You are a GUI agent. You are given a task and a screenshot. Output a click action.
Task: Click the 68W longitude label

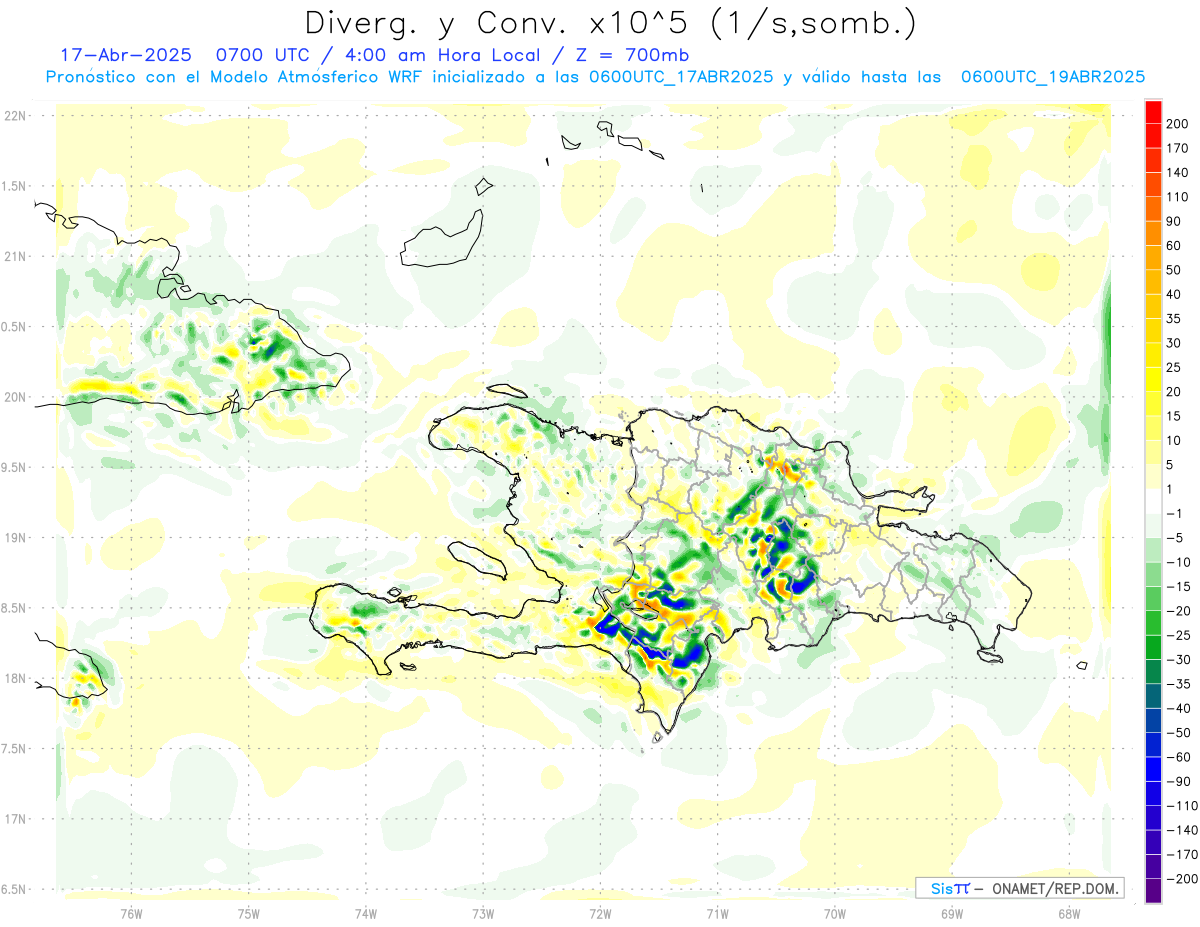1069,913
